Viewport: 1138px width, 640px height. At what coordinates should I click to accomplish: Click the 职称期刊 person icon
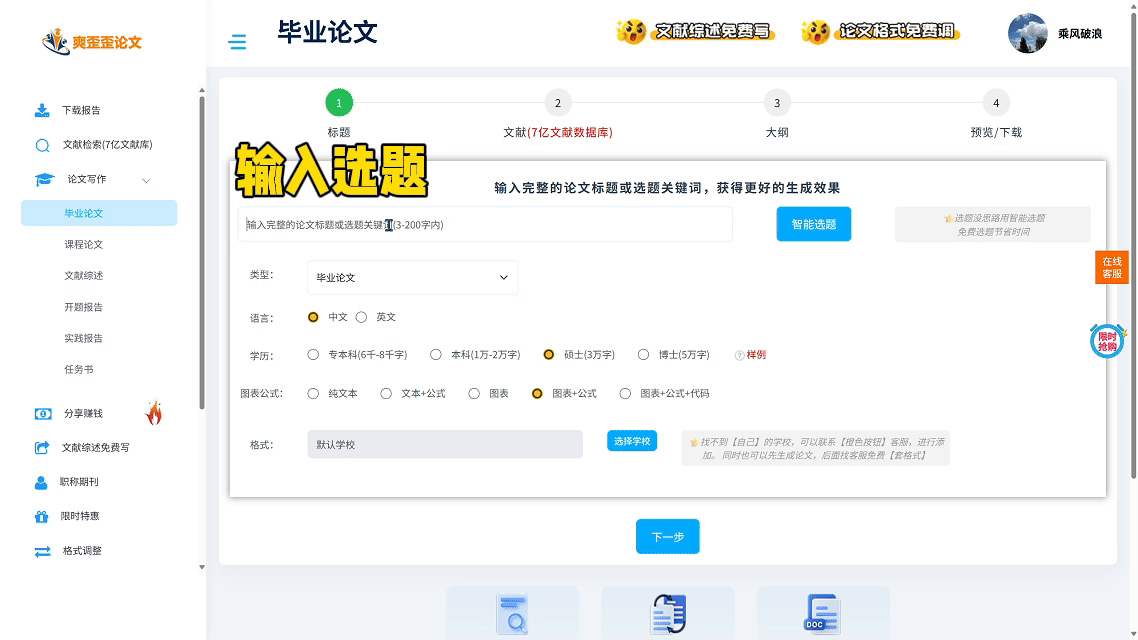tap(41, 482)
